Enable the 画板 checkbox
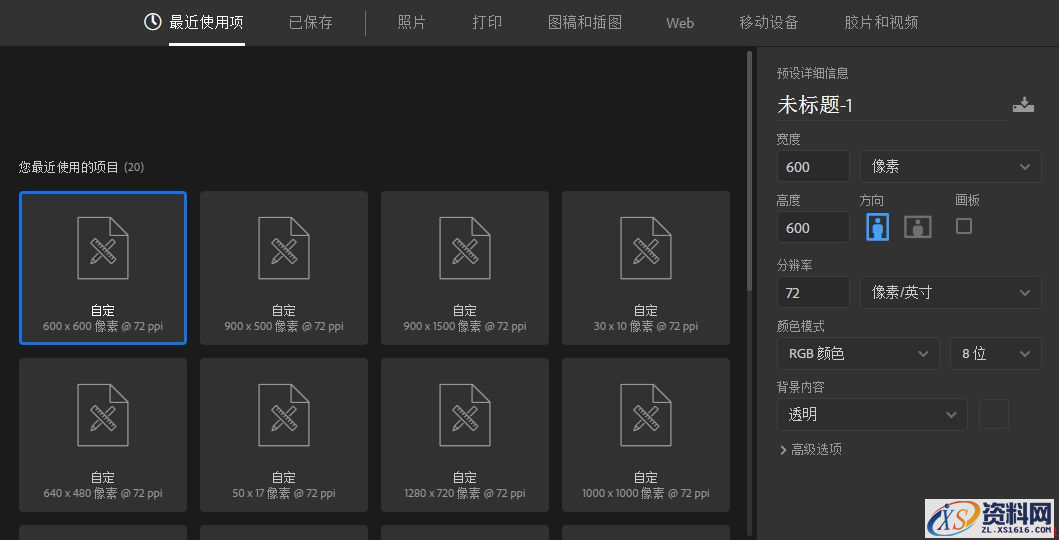 [964, 225]
